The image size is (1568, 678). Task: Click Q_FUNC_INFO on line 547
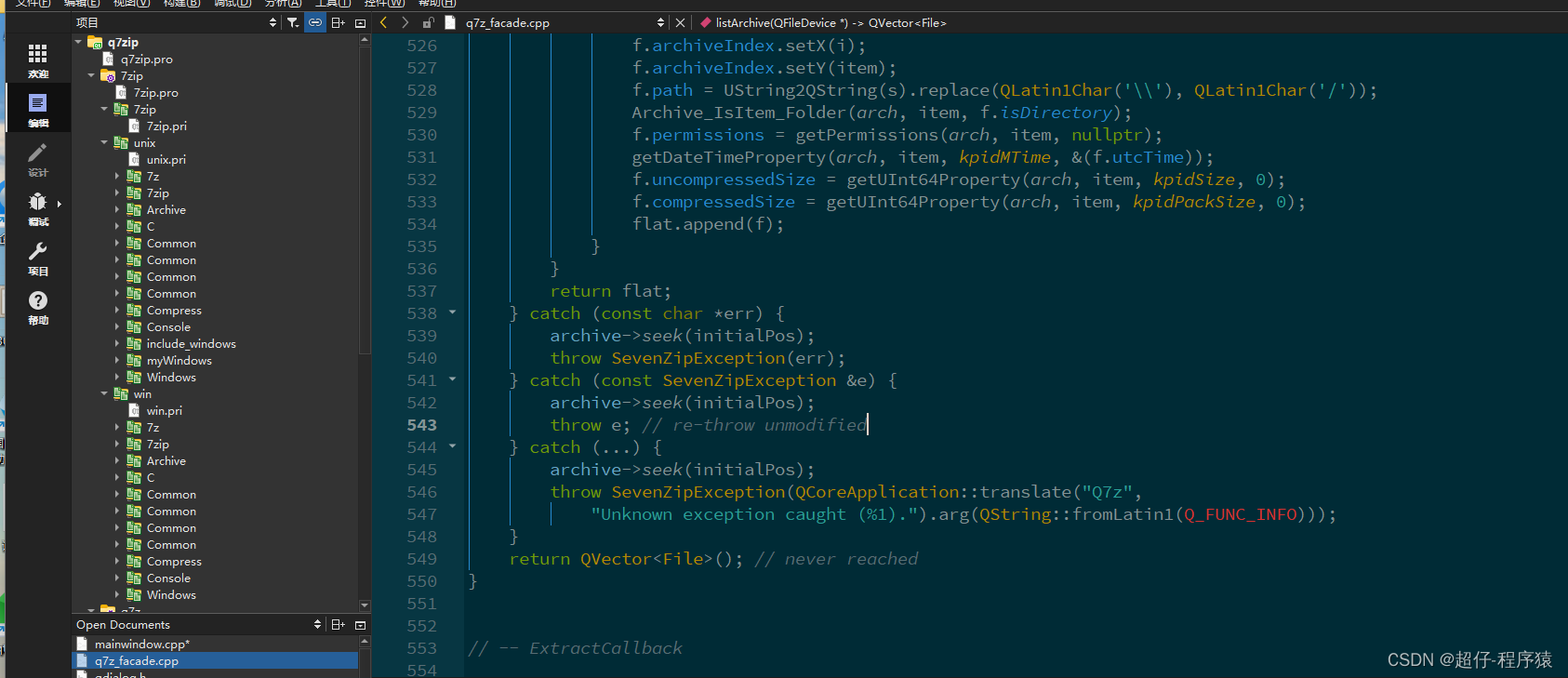[1241, 513]
